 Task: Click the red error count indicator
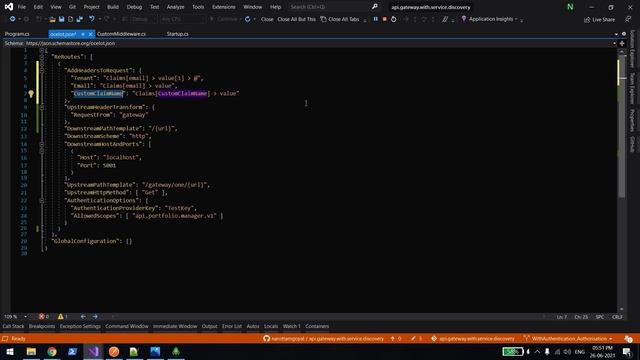coord(44,317)
